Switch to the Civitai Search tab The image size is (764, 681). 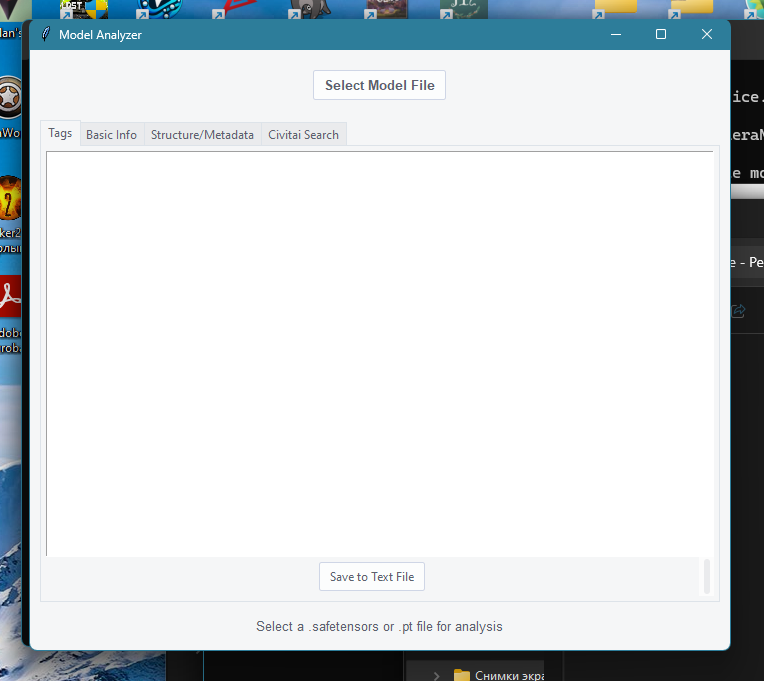(304, 135)
